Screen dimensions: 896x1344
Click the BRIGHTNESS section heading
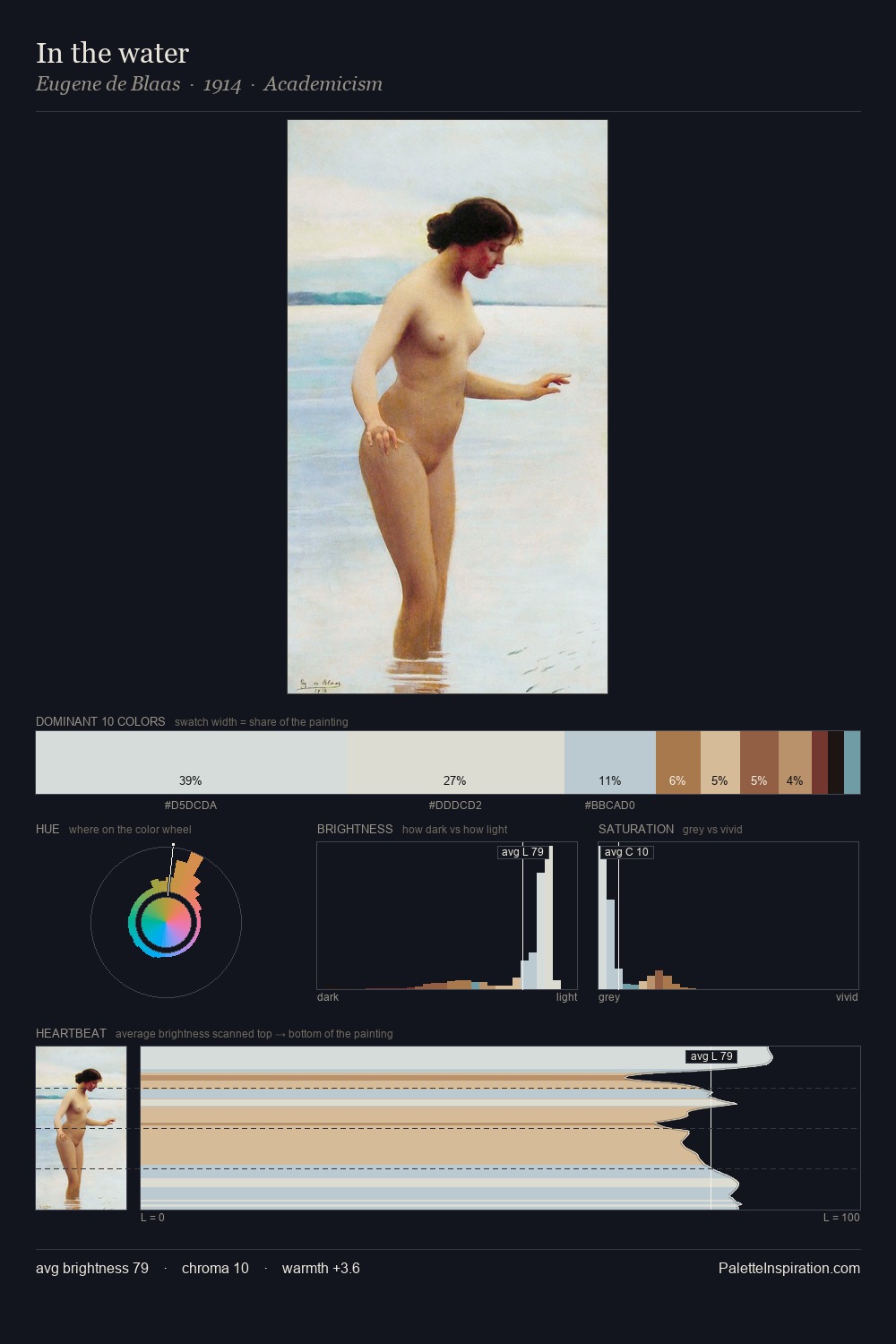click(355, 829)
